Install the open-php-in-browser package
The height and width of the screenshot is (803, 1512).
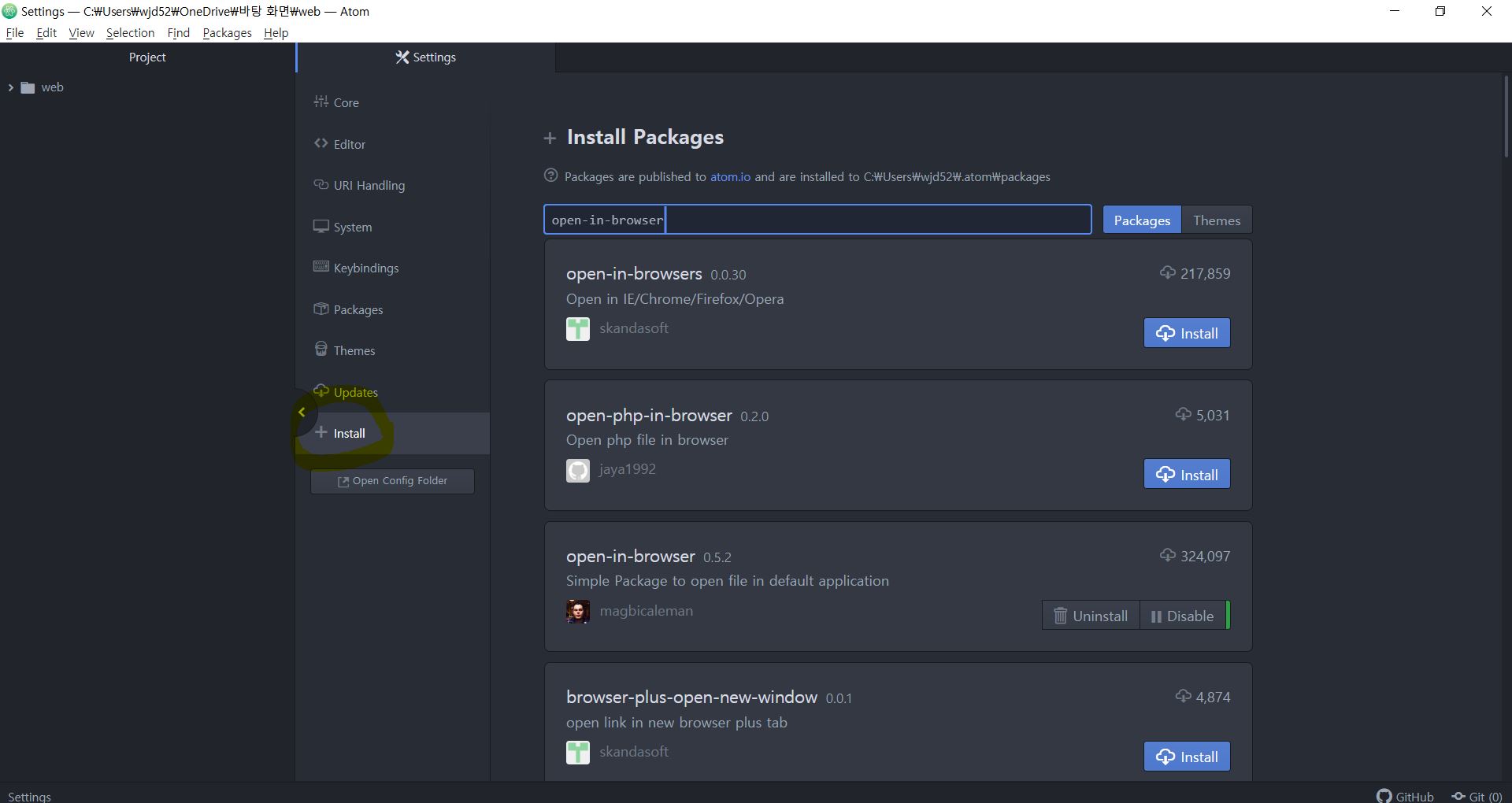pyautogui.click(x=1187, y=475)
